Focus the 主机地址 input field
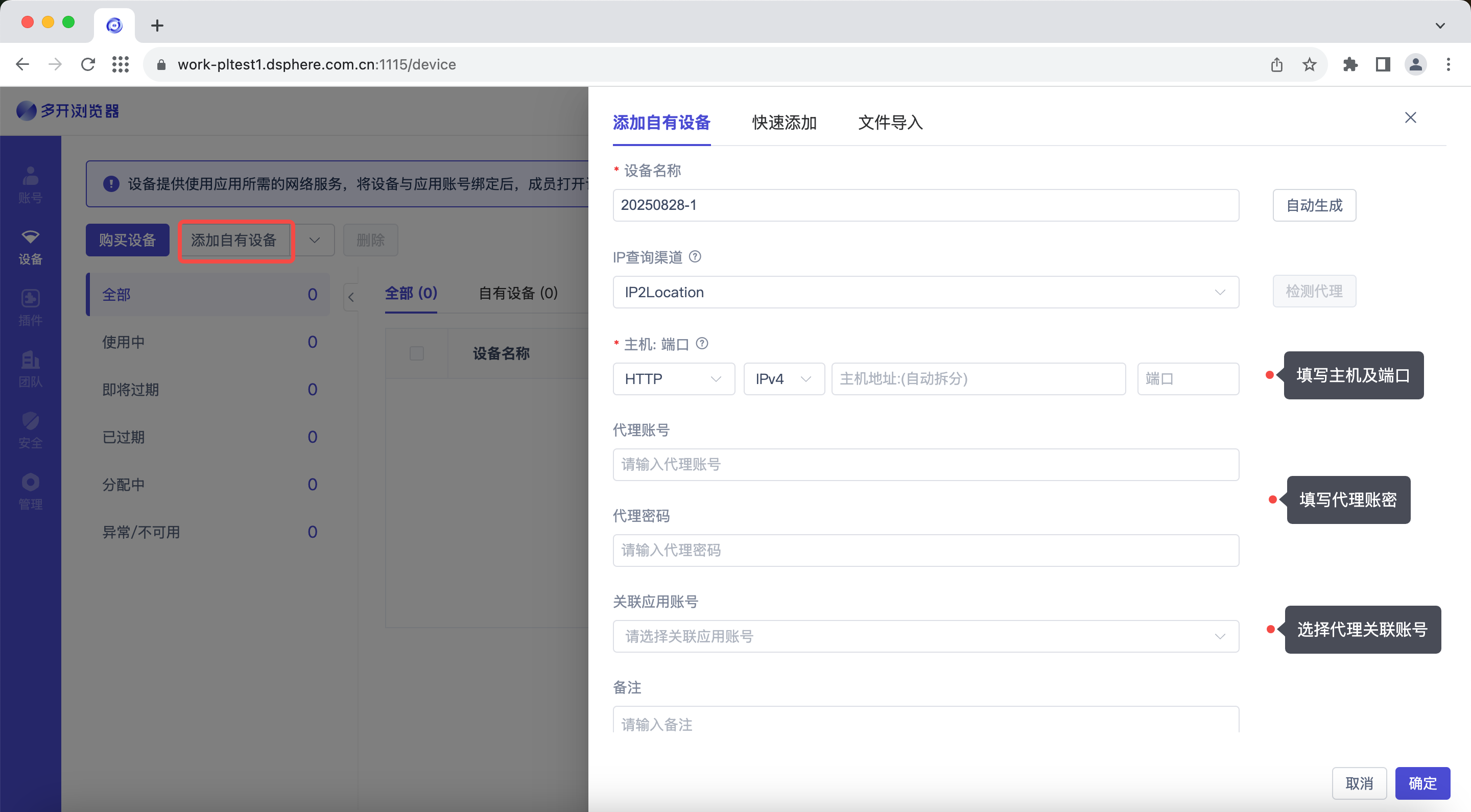1471x812 pixels. pos(979,378)
